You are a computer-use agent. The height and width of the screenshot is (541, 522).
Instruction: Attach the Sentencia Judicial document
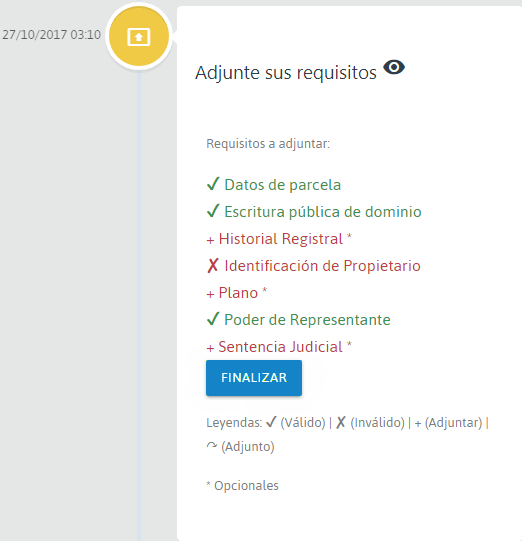[x=280, y=347]
